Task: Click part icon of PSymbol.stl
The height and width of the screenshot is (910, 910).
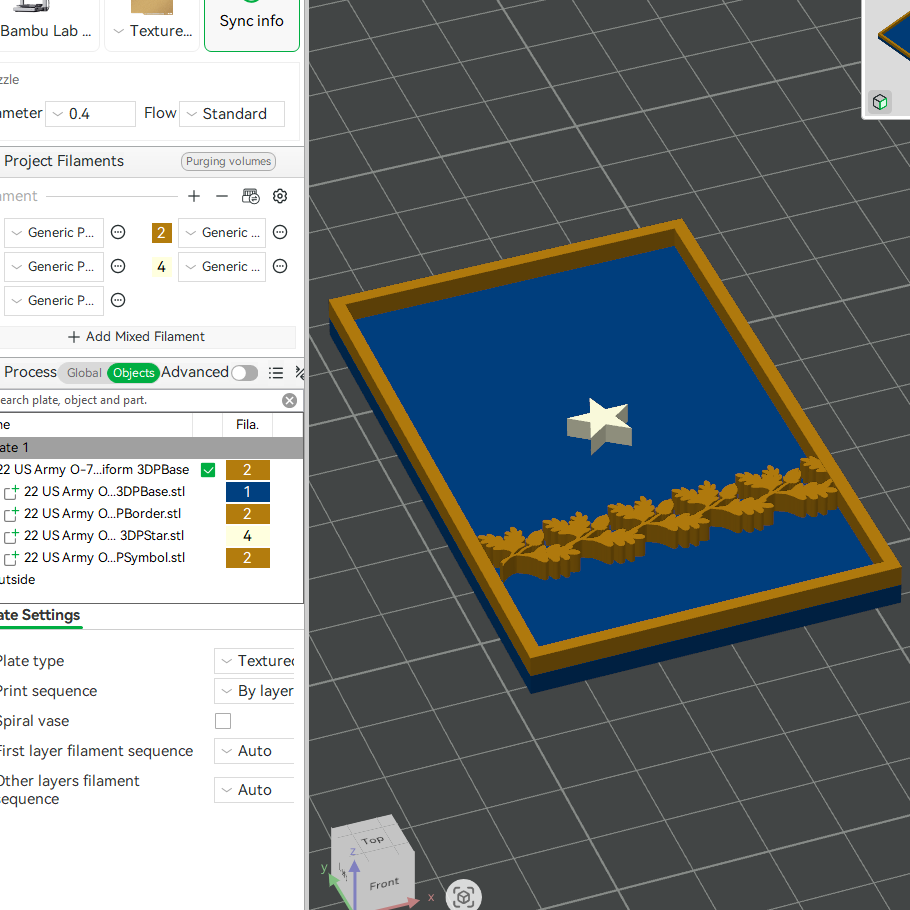Action: point(11,558)
